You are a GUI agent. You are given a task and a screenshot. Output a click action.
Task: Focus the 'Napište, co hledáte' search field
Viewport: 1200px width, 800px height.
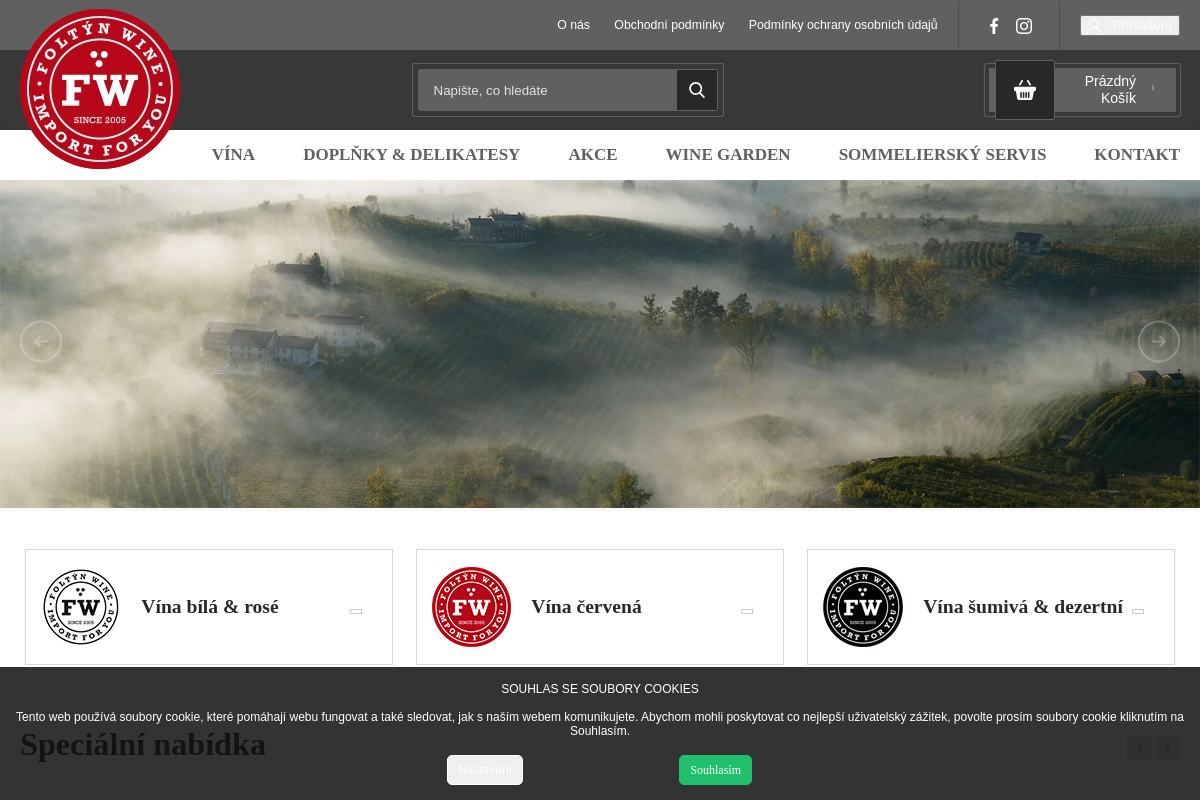(x=547, y=90)
